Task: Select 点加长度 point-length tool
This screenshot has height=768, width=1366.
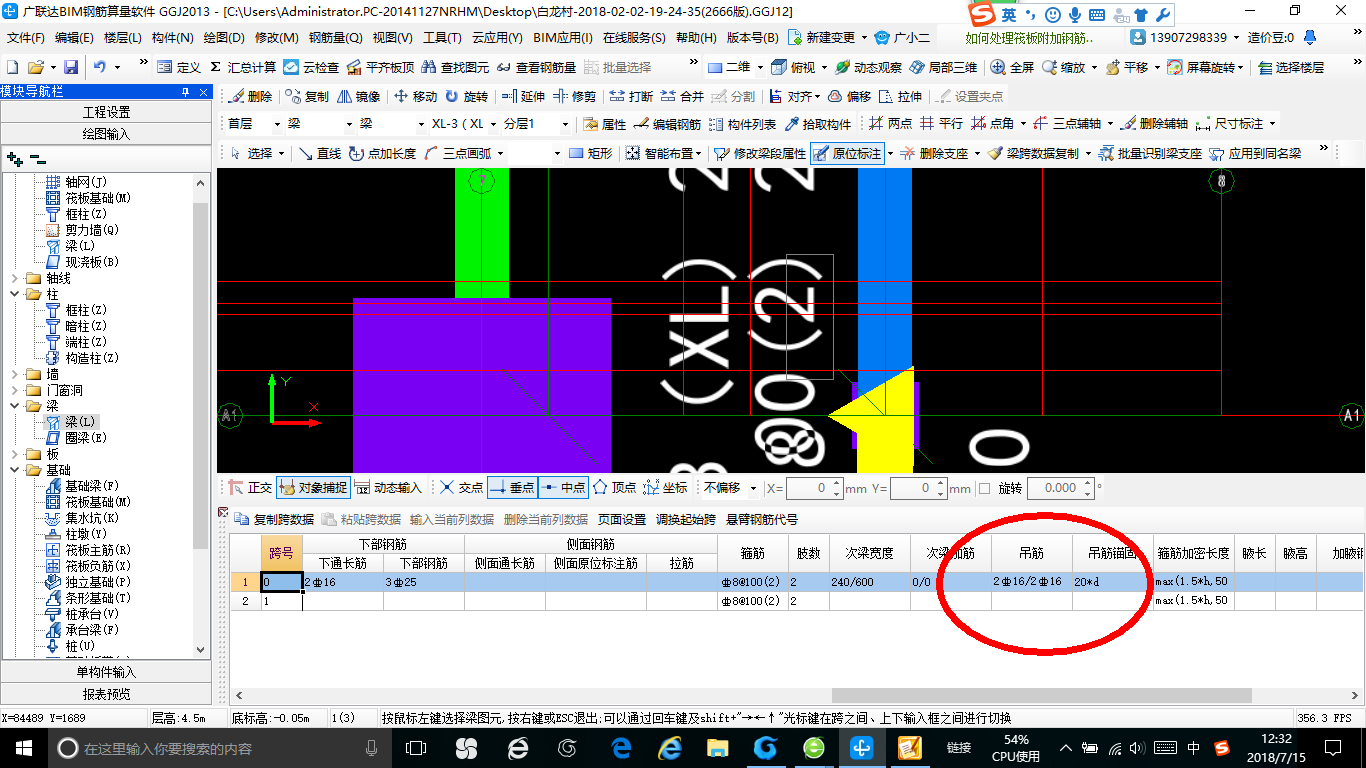Action: (x=382, y=153)
